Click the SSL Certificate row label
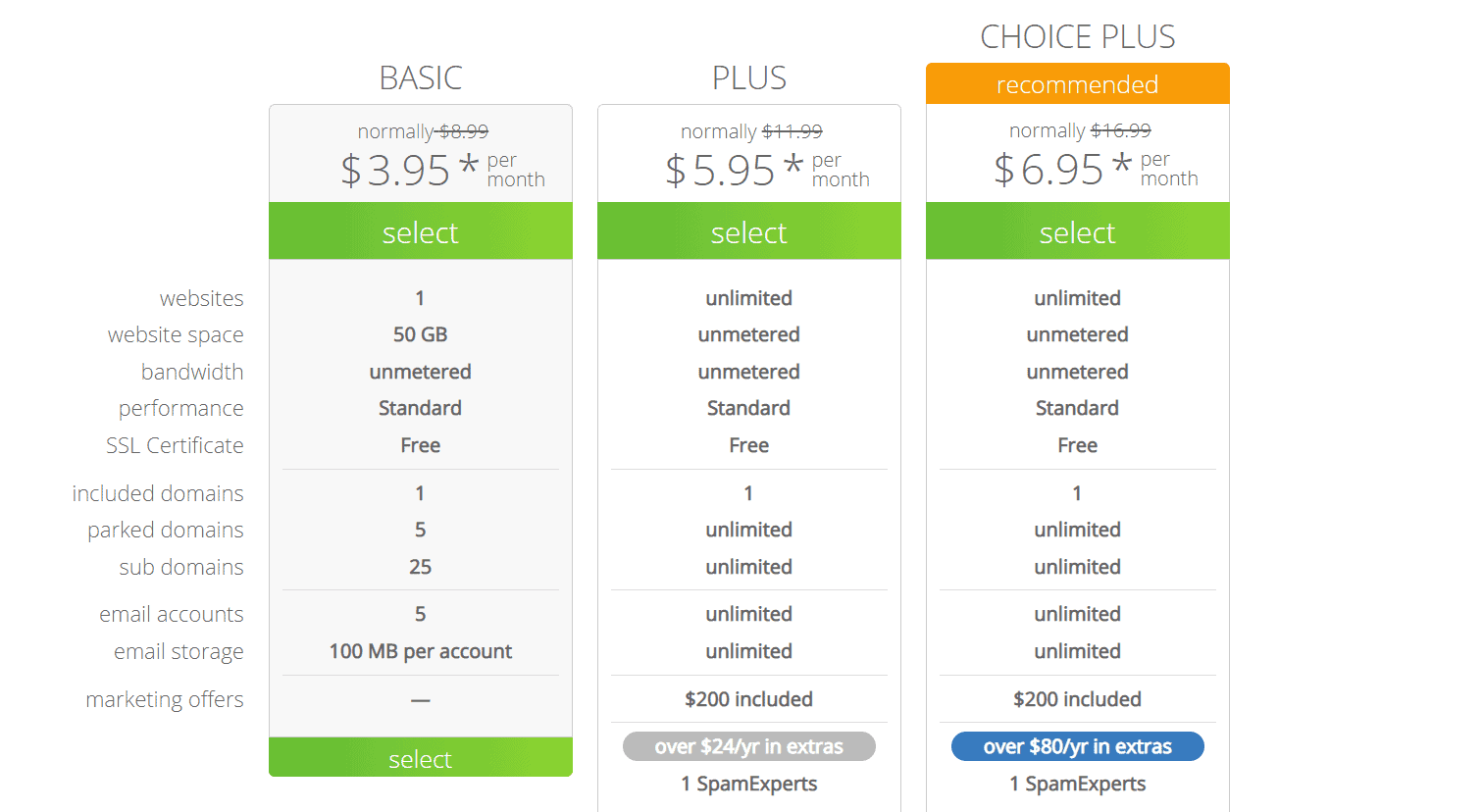Image resolution: width=1483 pixels, height=812 pixels. pyautogui.click(x=175, y=445)
